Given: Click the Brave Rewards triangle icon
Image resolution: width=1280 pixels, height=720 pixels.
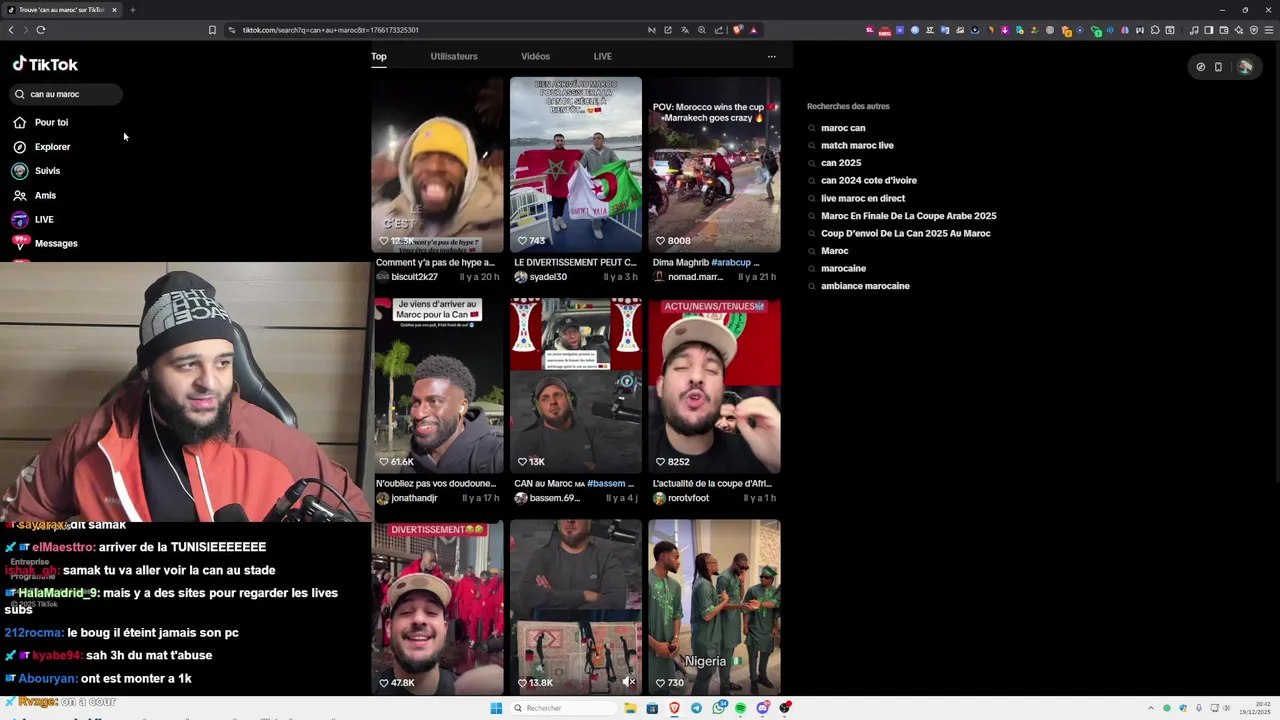Looking at the screenshot, I should click(x=754, y=30).
